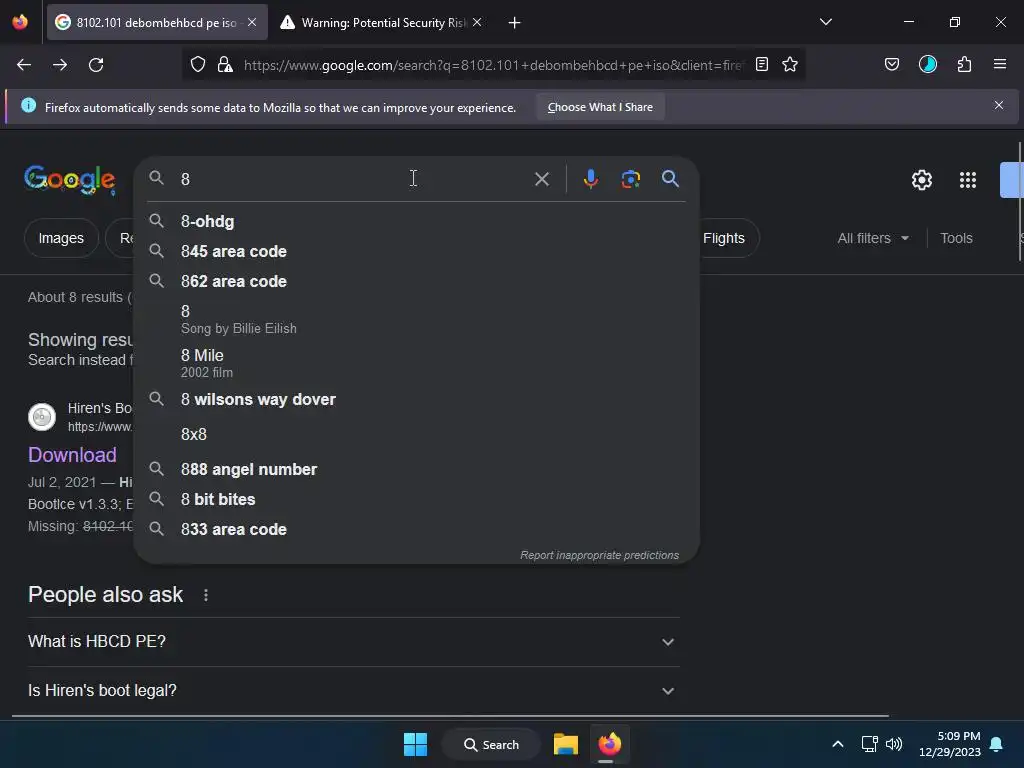Click the Choose What I Share button
The height and width of the screenshot is (768, 1024).
[x=600, y=107]
